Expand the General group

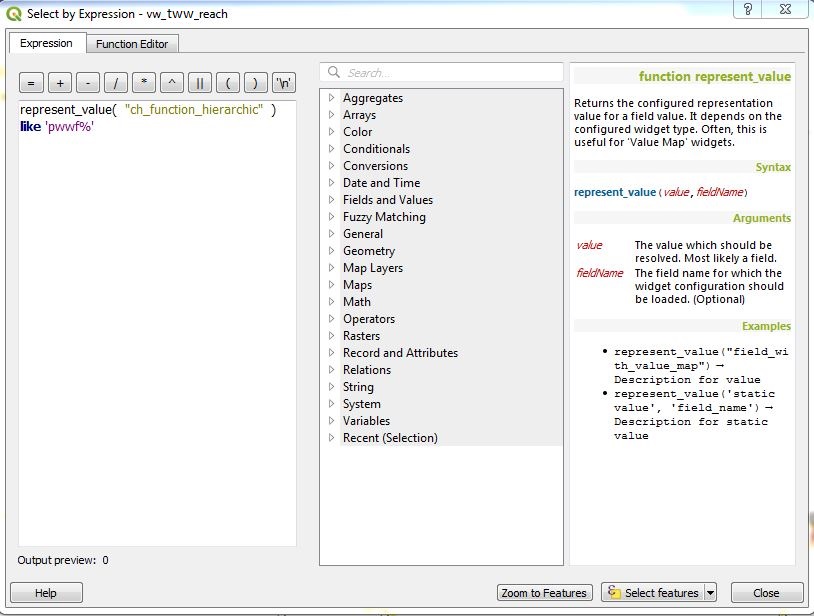click(x=331, y=234)
